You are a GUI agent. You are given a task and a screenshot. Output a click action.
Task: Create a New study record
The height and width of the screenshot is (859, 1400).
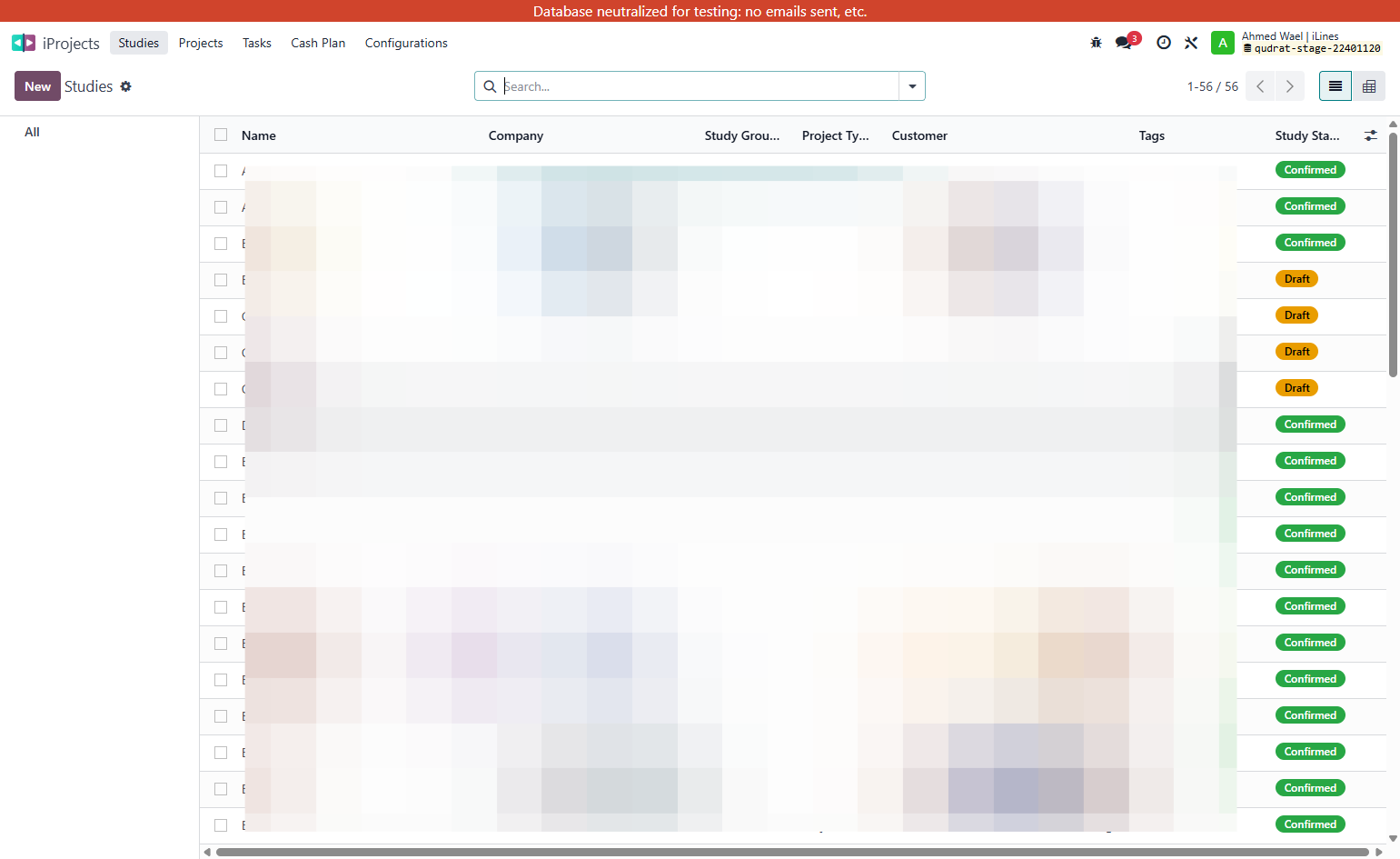pos(37,86)
